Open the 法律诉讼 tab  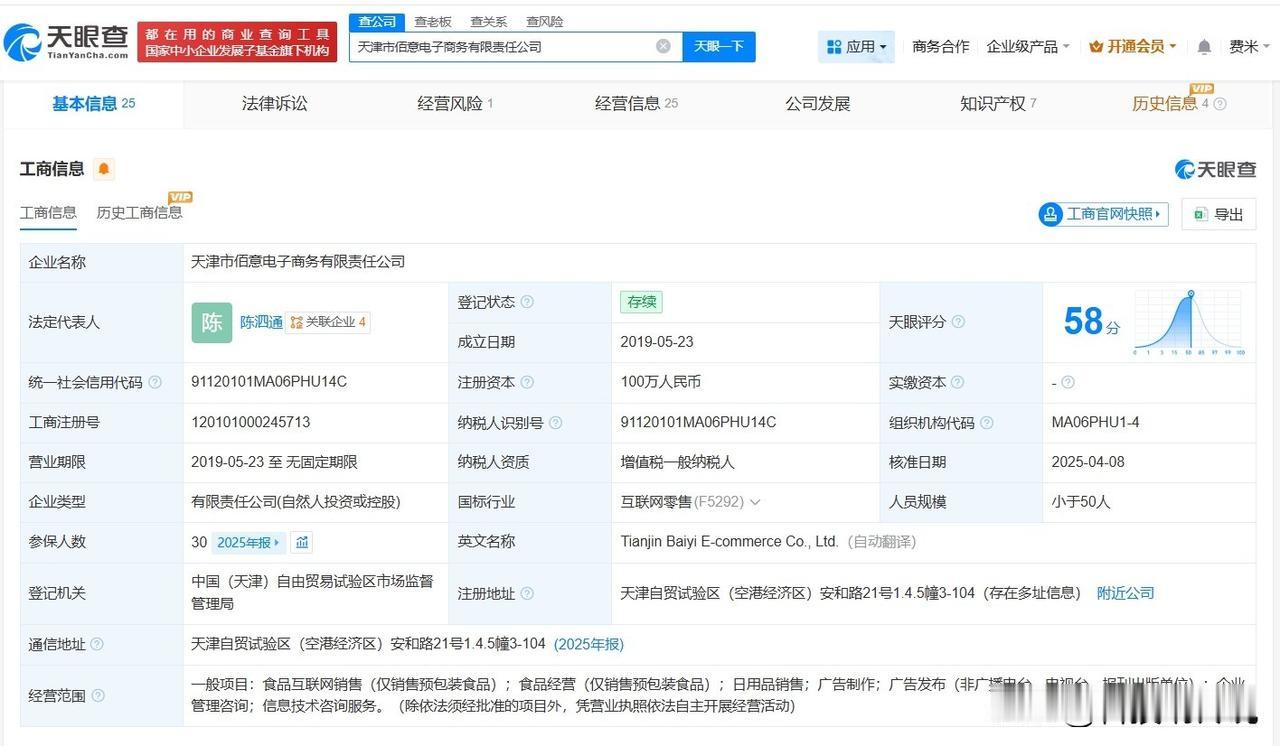[x=275, y=104]
